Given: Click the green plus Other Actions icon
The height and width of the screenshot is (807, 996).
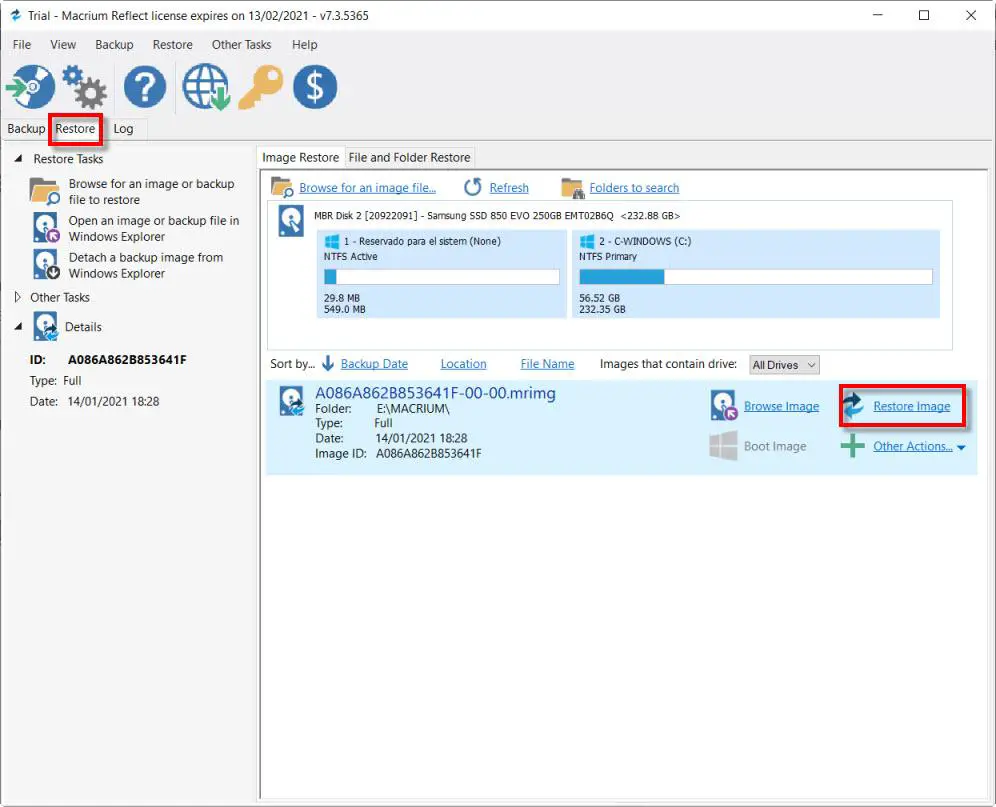Looking at the screenshot, I should point(852,446).
